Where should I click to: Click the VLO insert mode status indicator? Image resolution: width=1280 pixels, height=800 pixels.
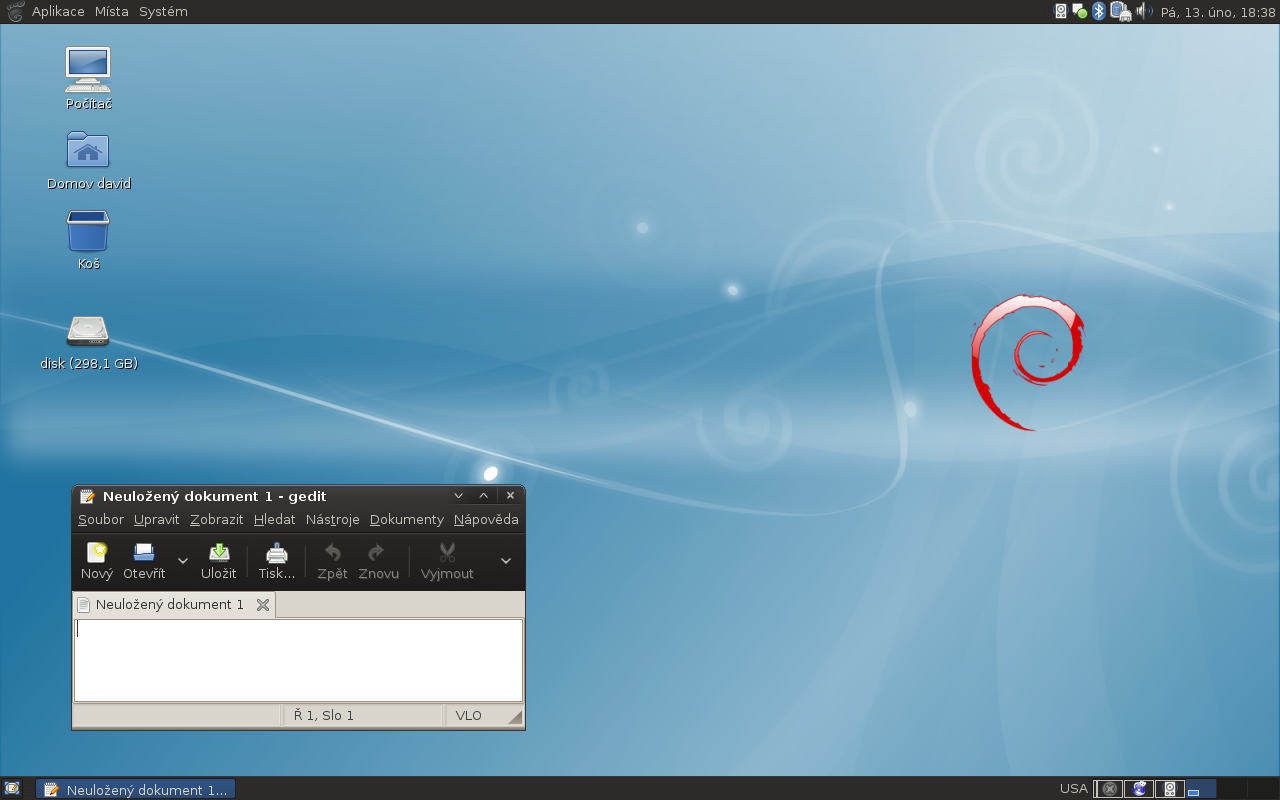[468, 715]
